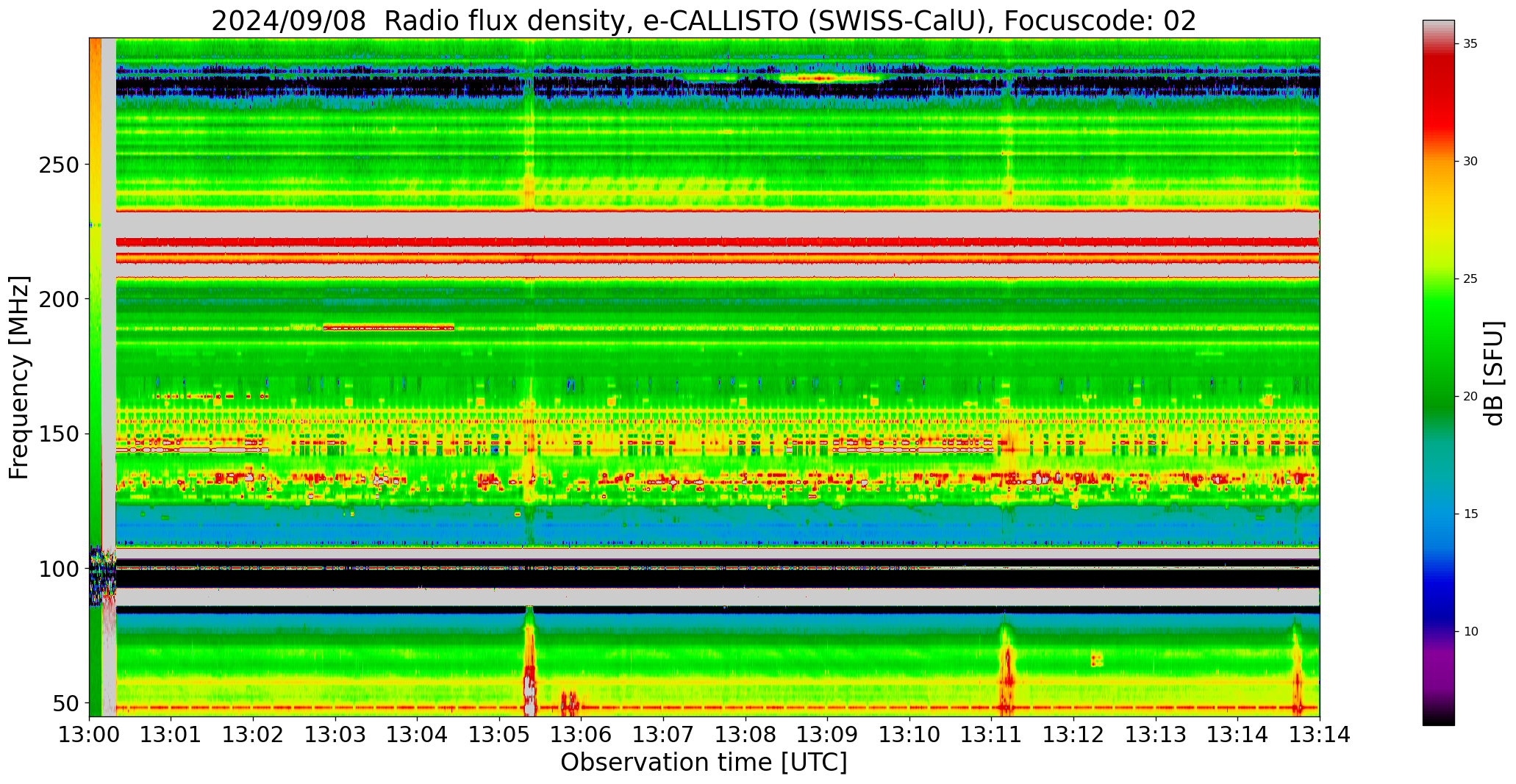The image size is (1516, 784).
Task: Click the 13:01 time tick label
Action: 171,735
